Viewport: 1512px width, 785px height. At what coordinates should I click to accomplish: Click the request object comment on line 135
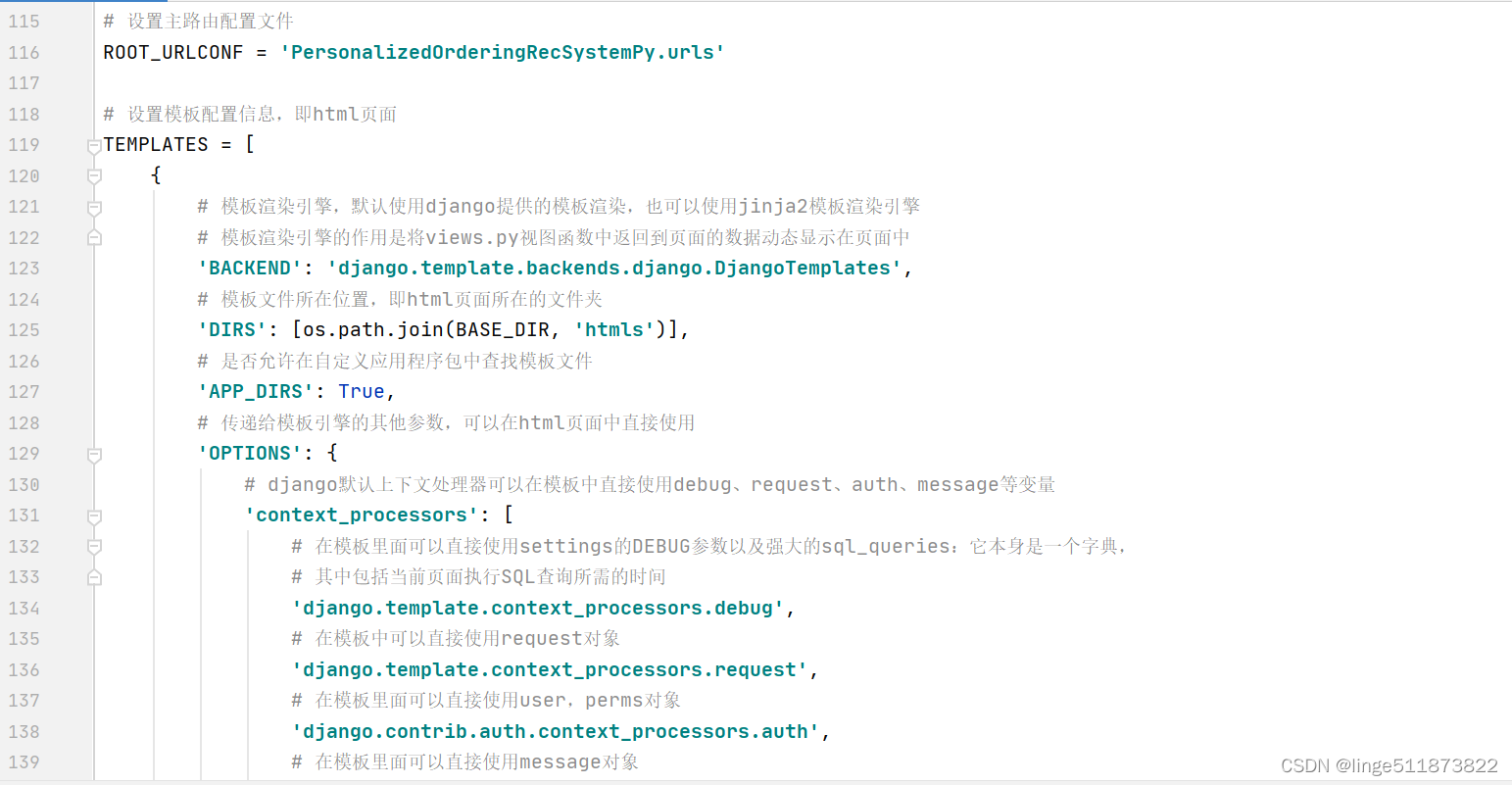(x=456, y=639)
